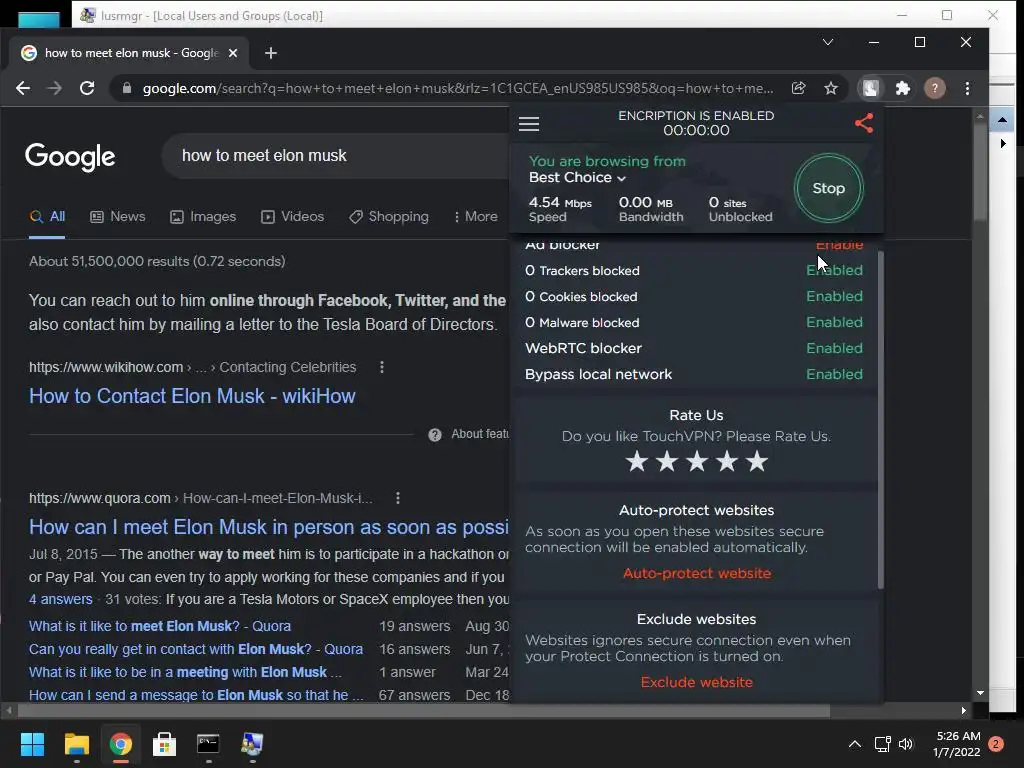Open the lusrmgr taskbar icon
The width and height of the screenshot is (1024, 768).
tap(252, 744)
